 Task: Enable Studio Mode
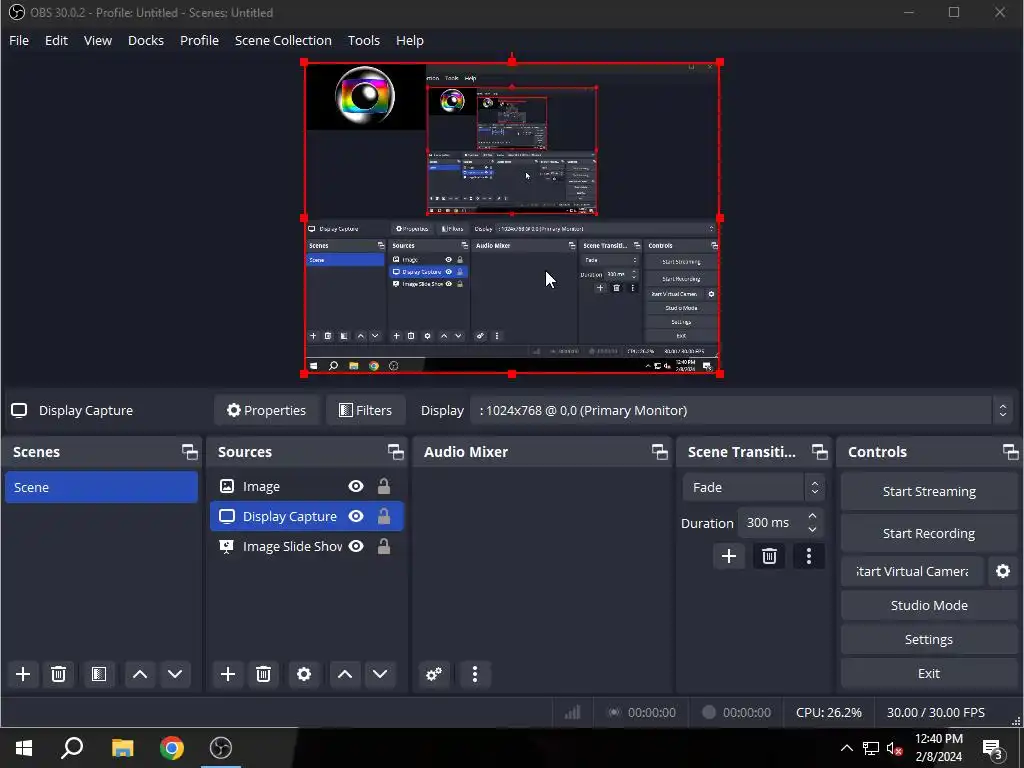click(x=929, y=605)
